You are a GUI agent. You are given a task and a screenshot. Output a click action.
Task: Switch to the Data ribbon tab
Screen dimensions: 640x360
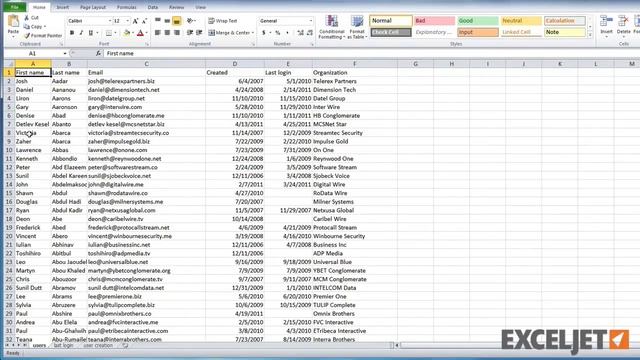click(153, 7)
